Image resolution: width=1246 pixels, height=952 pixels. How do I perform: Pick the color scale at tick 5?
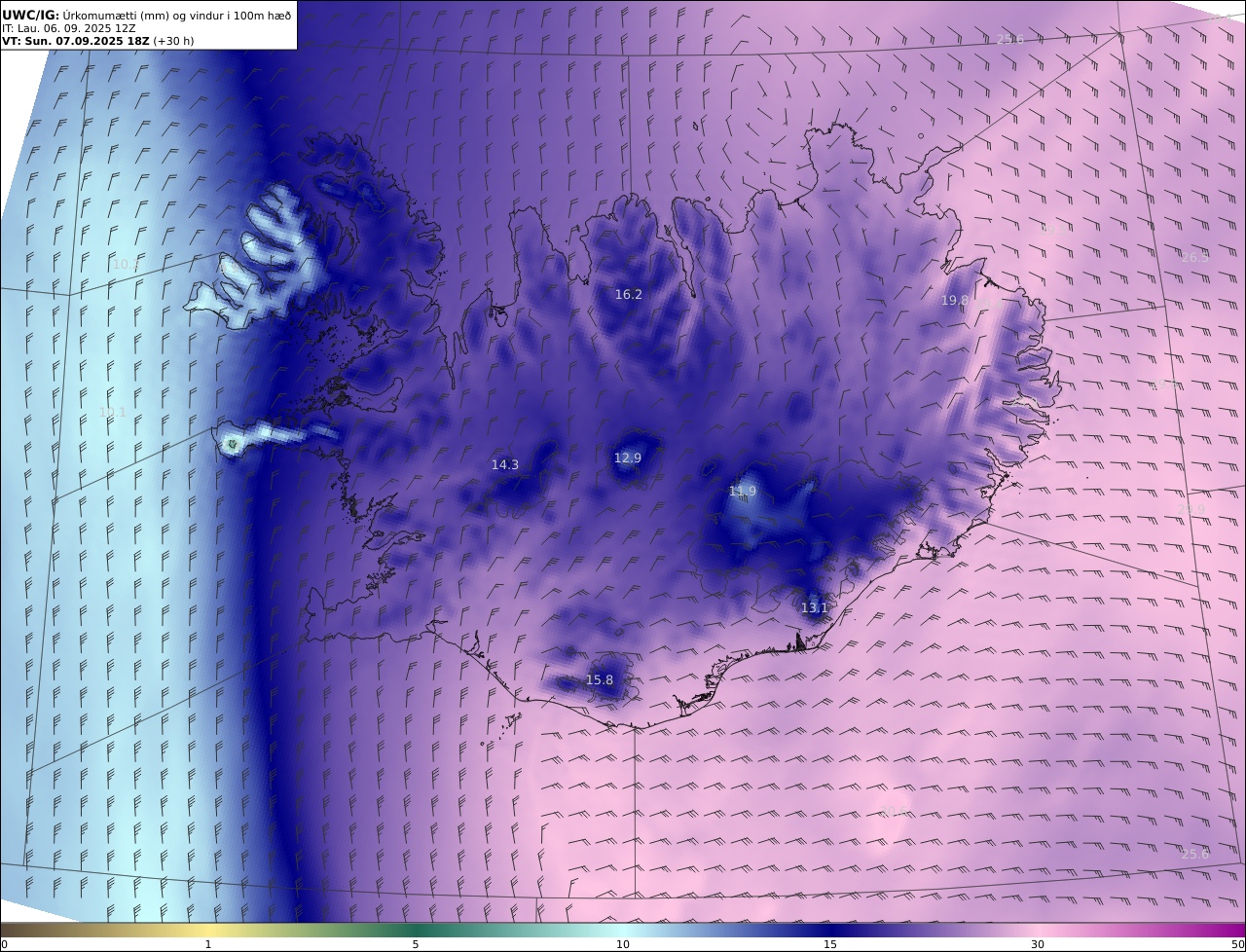416,930
